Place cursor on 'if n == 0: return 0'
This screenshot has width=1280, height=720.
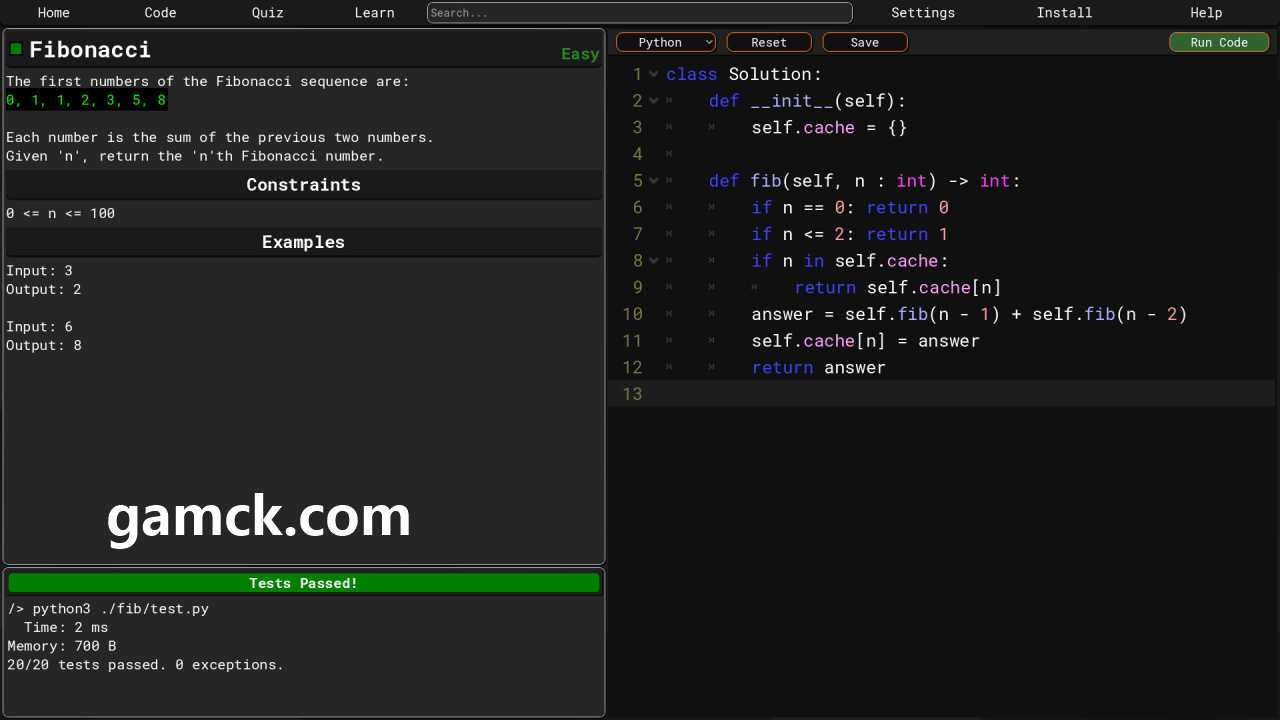[x=850, y=207]
